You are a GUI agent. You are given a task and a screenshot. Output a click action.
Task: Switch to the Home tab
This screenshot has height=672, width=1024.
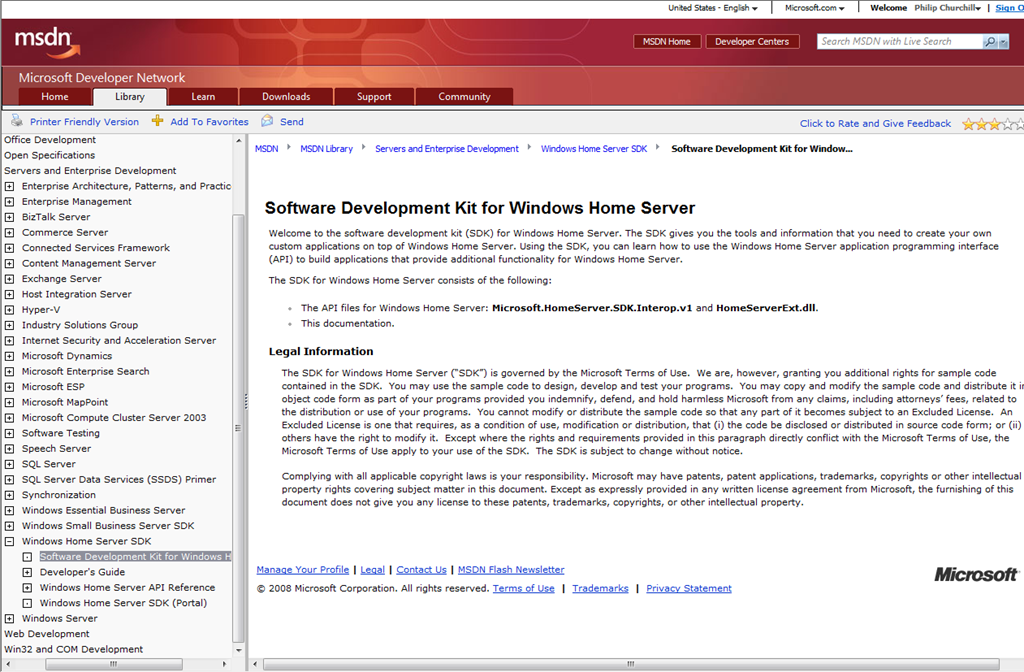[x=55, y=97]
